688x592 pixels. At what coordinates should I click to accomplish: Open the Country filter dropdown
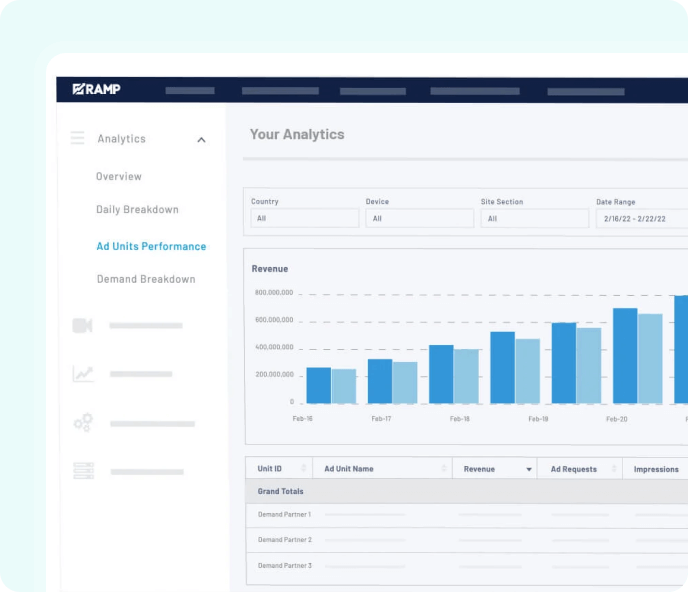pos(305,218)
